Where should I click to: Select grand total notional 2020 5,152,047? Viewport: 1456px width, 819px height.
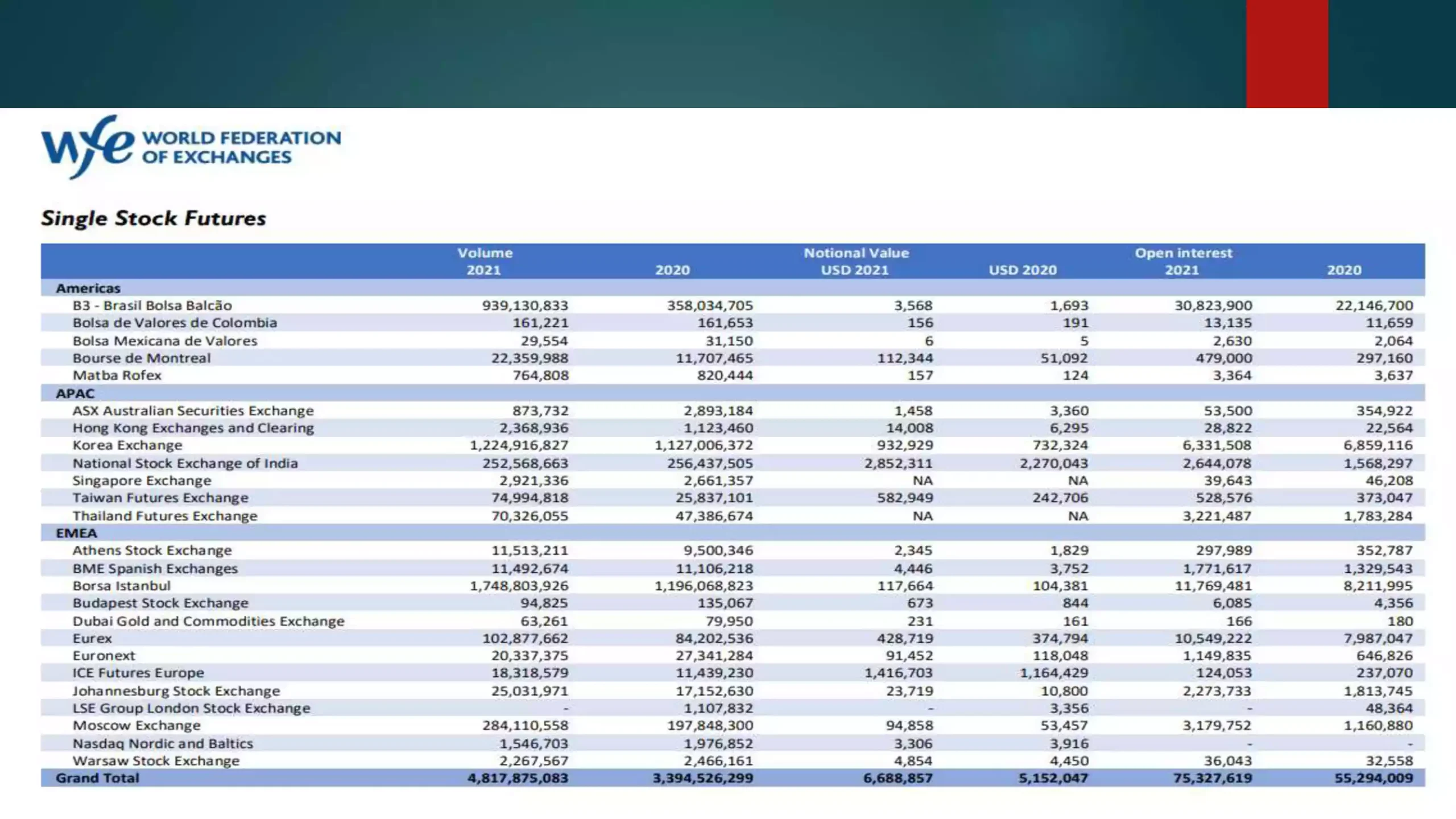pyautogui.click(x=1053, y=778)
